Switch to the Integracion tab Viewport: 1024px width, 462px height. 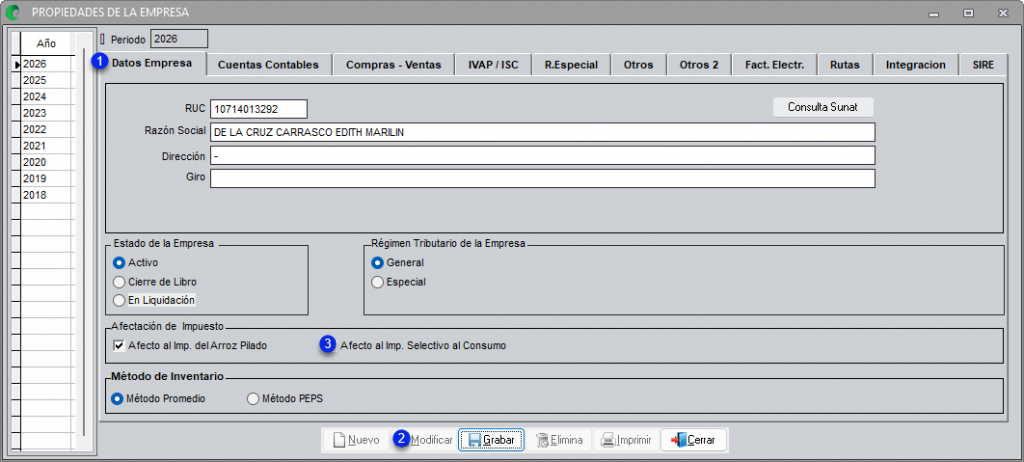(x=916, y=65)
